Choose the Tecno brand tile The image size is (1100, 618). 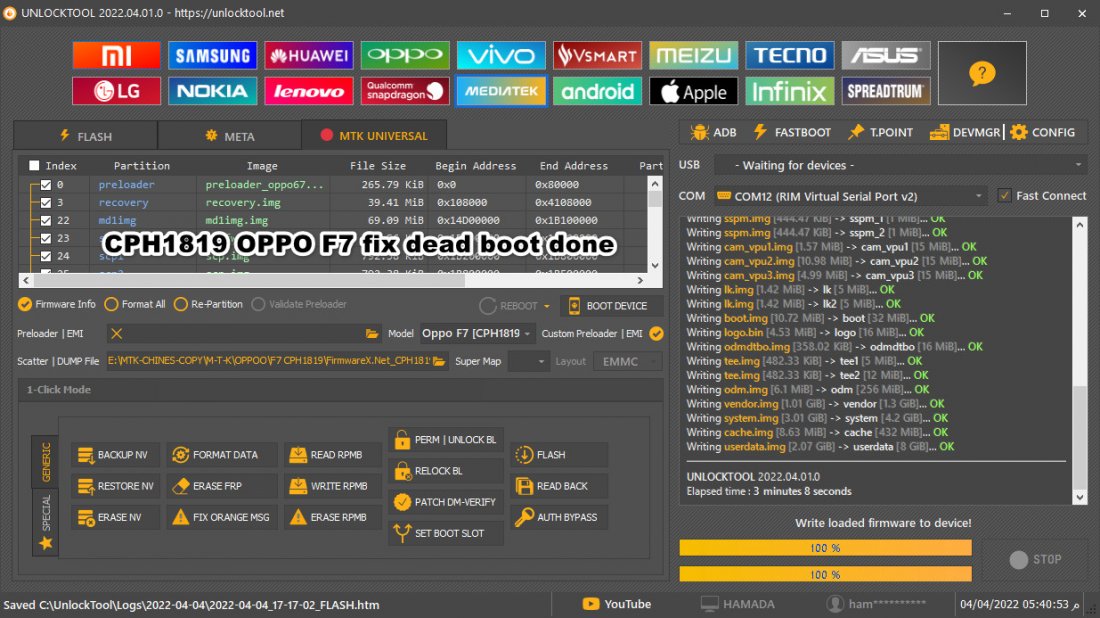pos(789,55)
